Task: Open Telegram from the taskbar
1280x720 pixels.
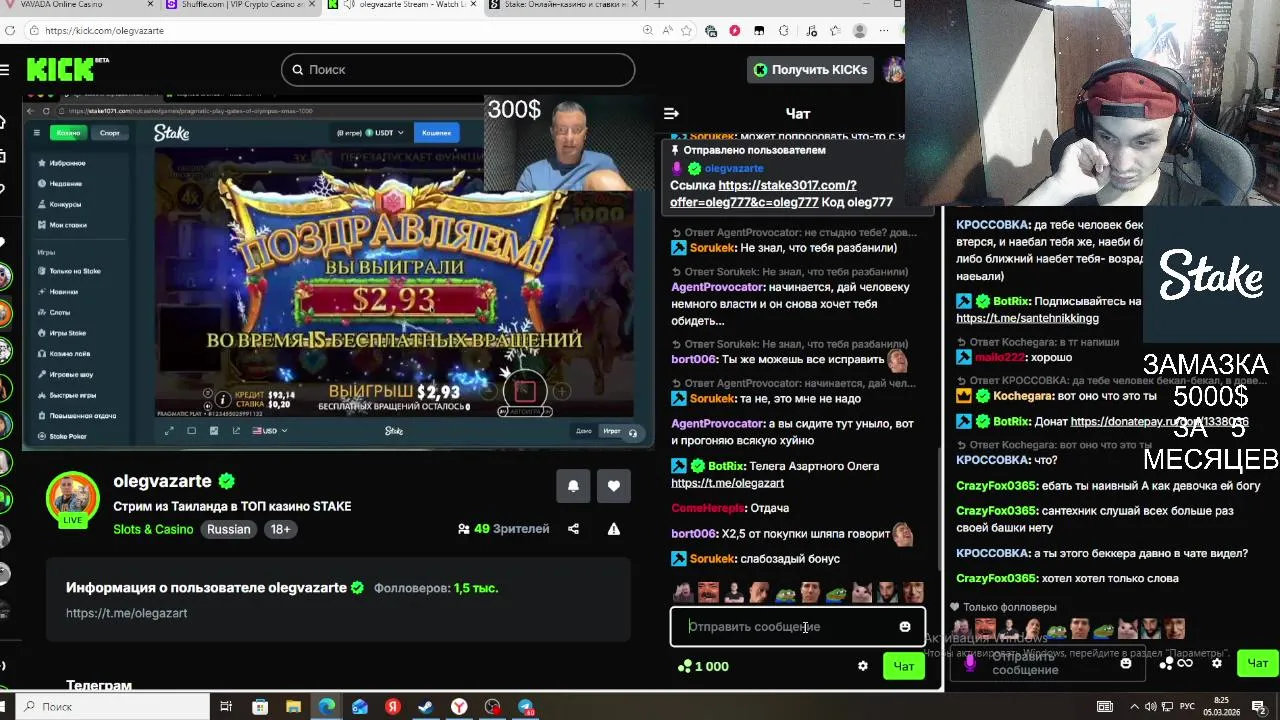Action: (526, 706)
